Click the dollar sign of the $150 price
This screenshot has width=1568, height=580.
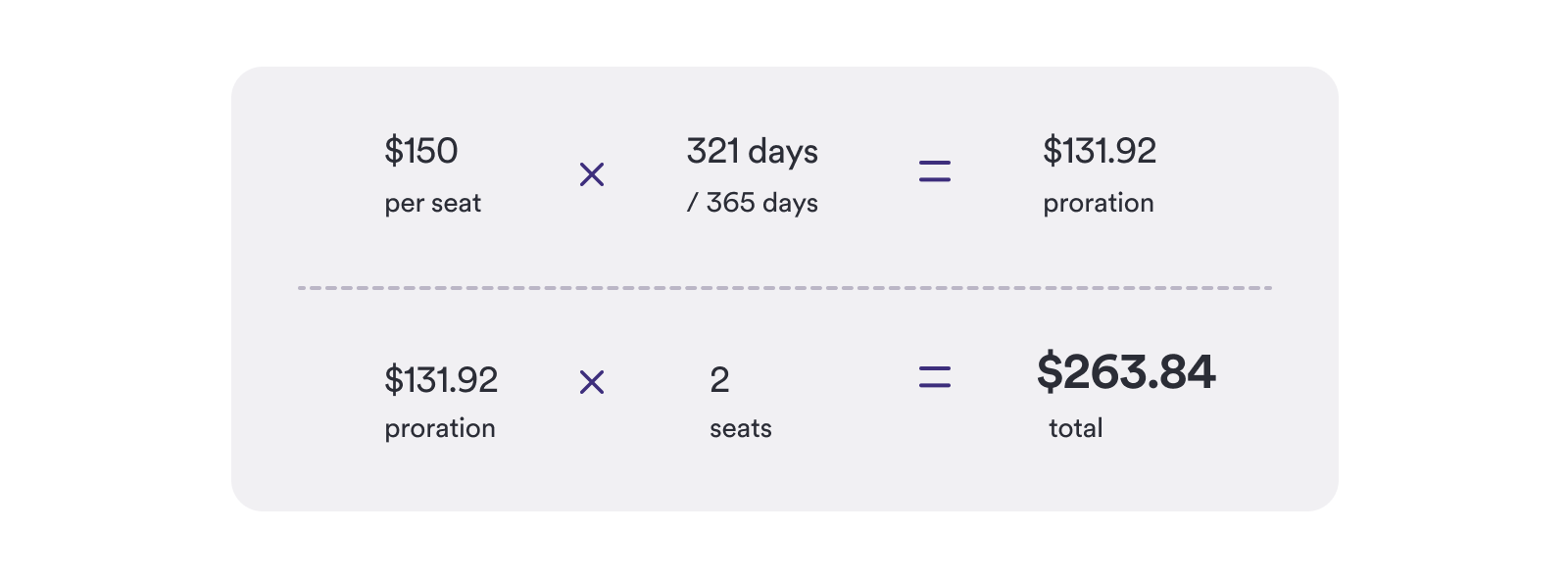tap(394, 151)
